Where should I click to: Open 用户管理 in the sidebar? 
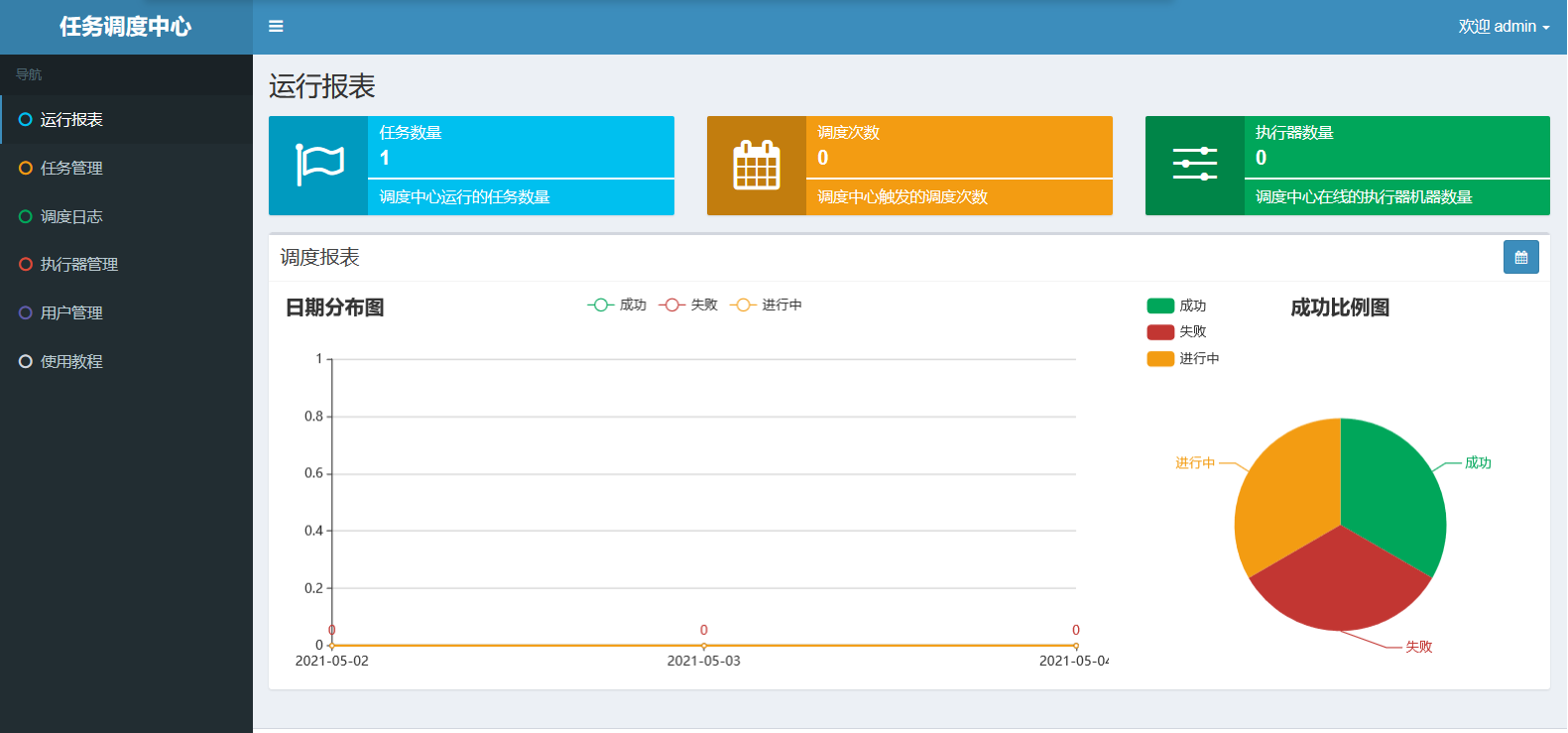click(127, 312)
